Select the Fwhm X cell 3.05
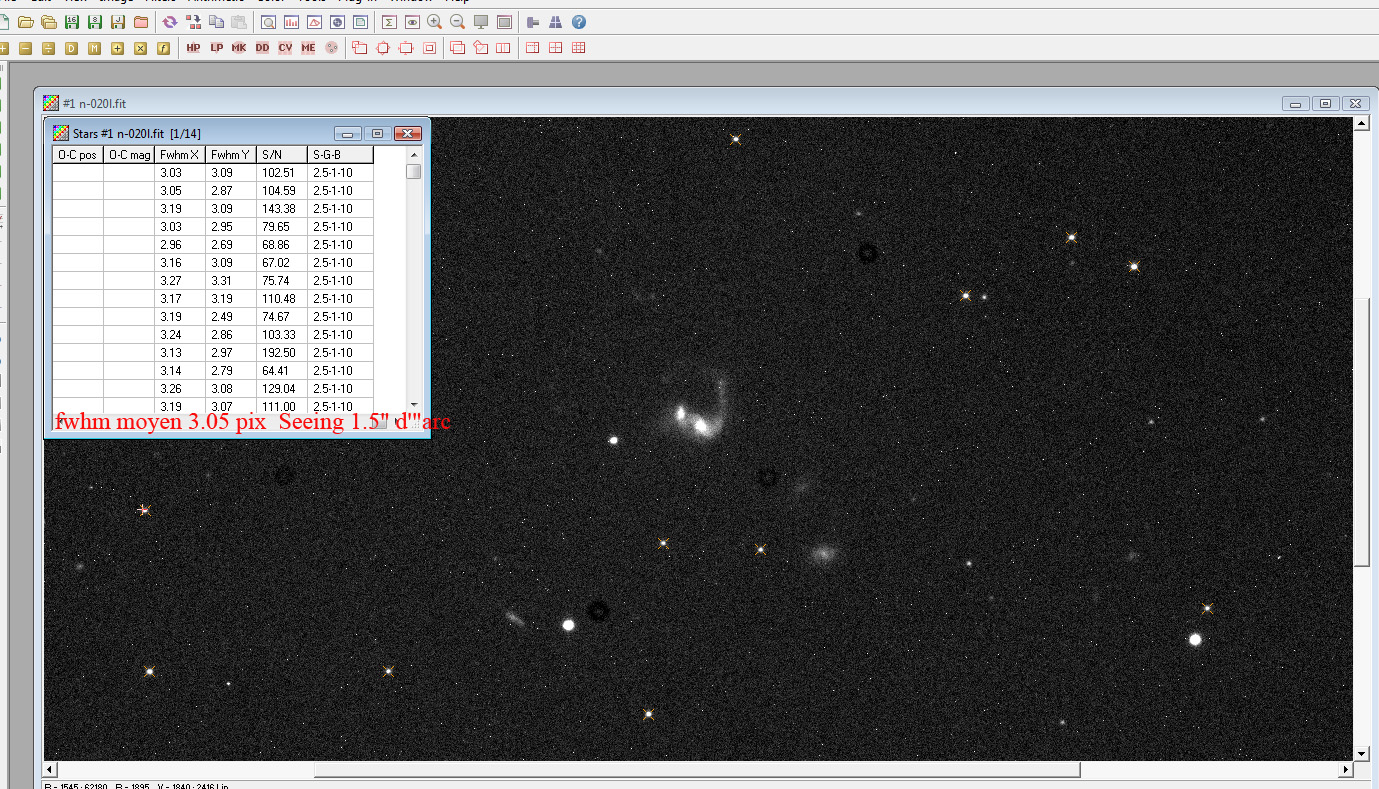 pos(181,191)
